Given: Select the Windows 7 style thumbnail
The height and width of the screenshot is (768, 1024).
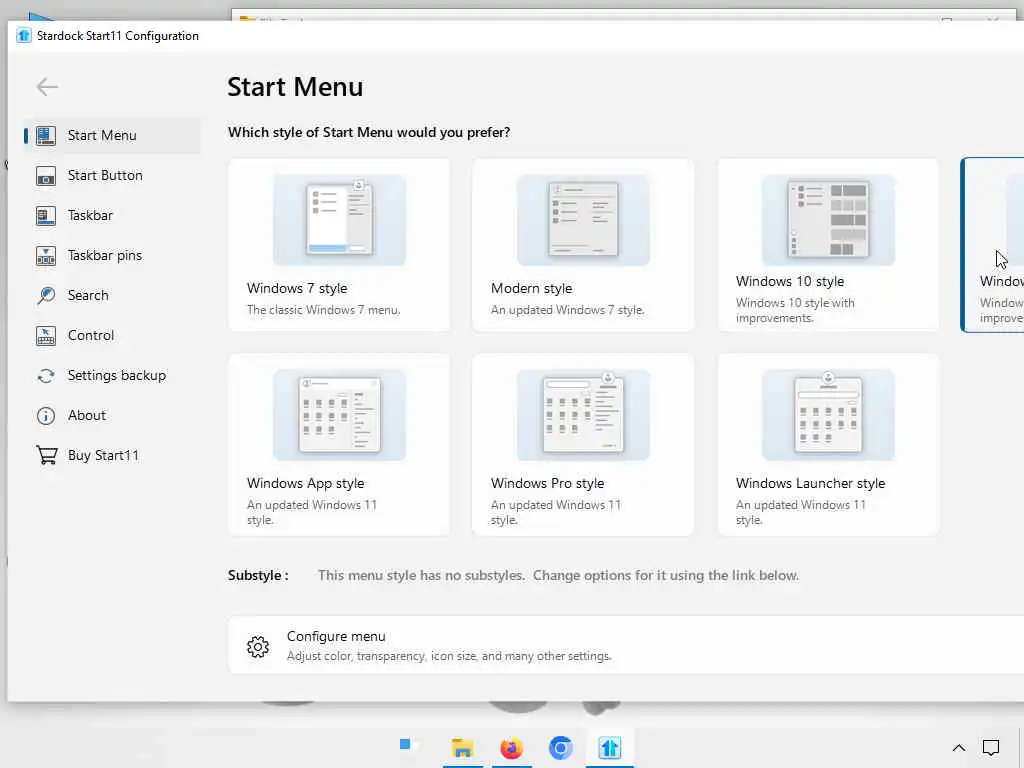Looking at the screenshot, I should pos(339,219).
